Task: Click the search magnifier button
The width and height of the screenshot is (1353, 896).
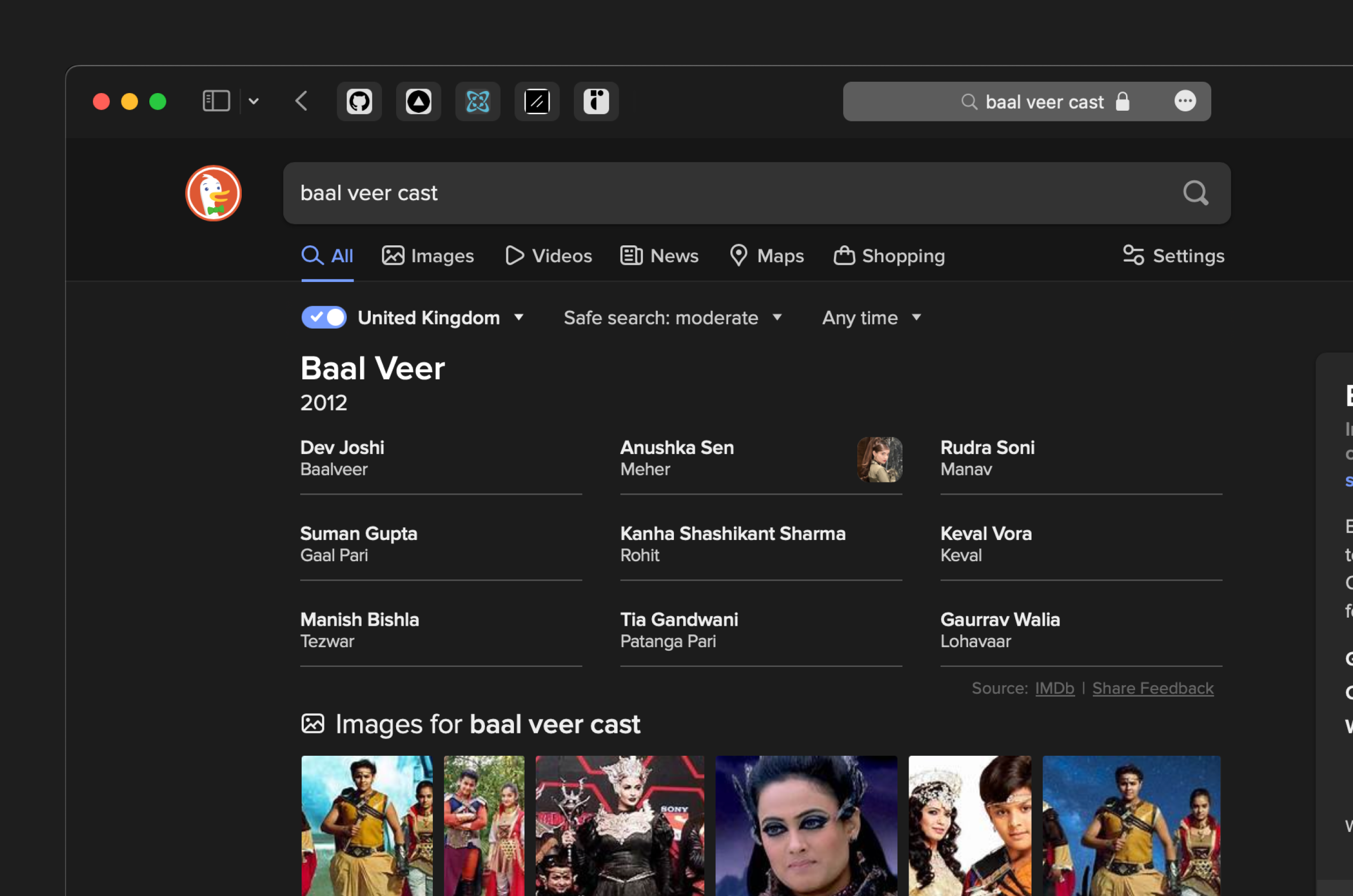Action: click(x=1196, y=193)
